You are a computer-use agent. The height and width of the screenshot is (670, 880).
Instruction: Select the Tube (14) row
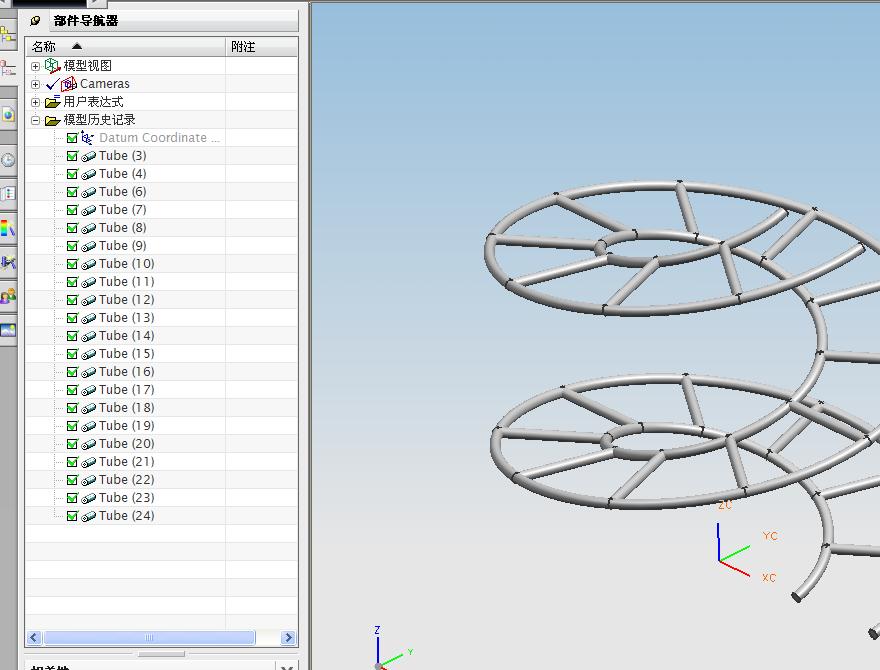click(162, 336)
